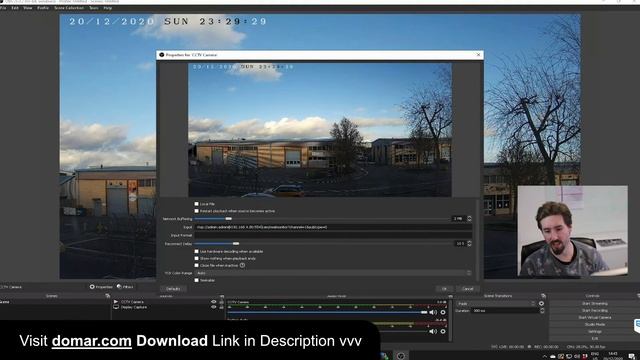Pop out the Sources dock icon
This screenshot has height=360, width=640.
point(222,296)
